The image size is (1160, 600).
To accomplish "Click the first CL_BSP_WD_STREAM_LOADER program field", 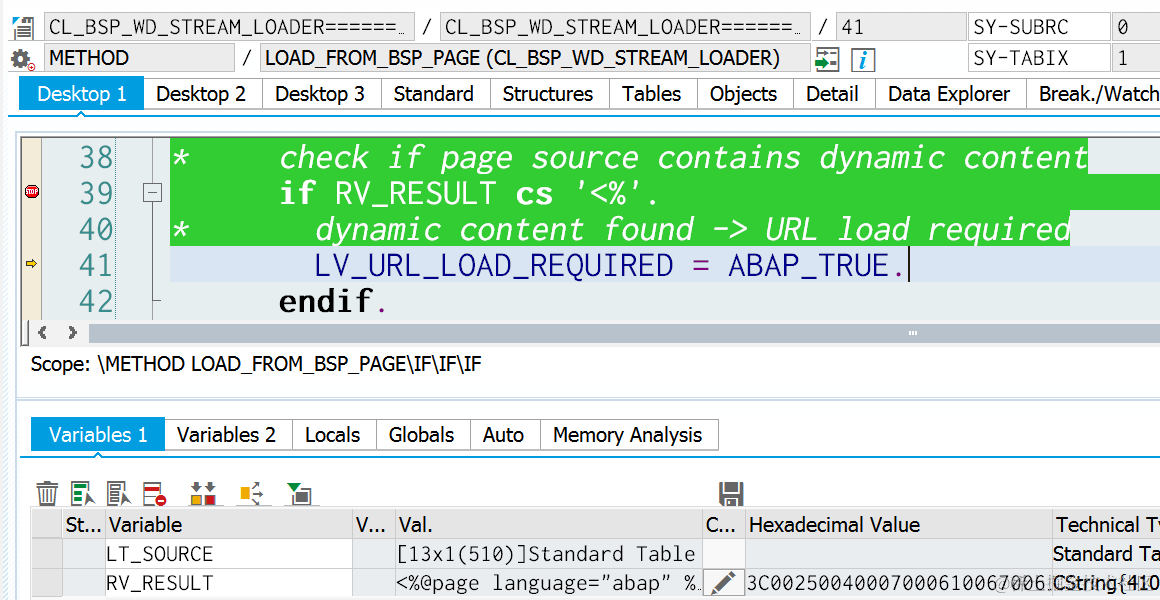I will tap(229, 27).
